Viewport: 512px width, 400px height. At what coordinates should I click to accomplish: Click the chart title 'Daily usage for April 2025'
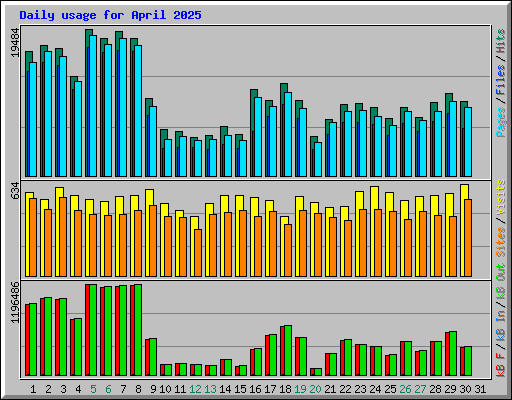coord(110,15)
